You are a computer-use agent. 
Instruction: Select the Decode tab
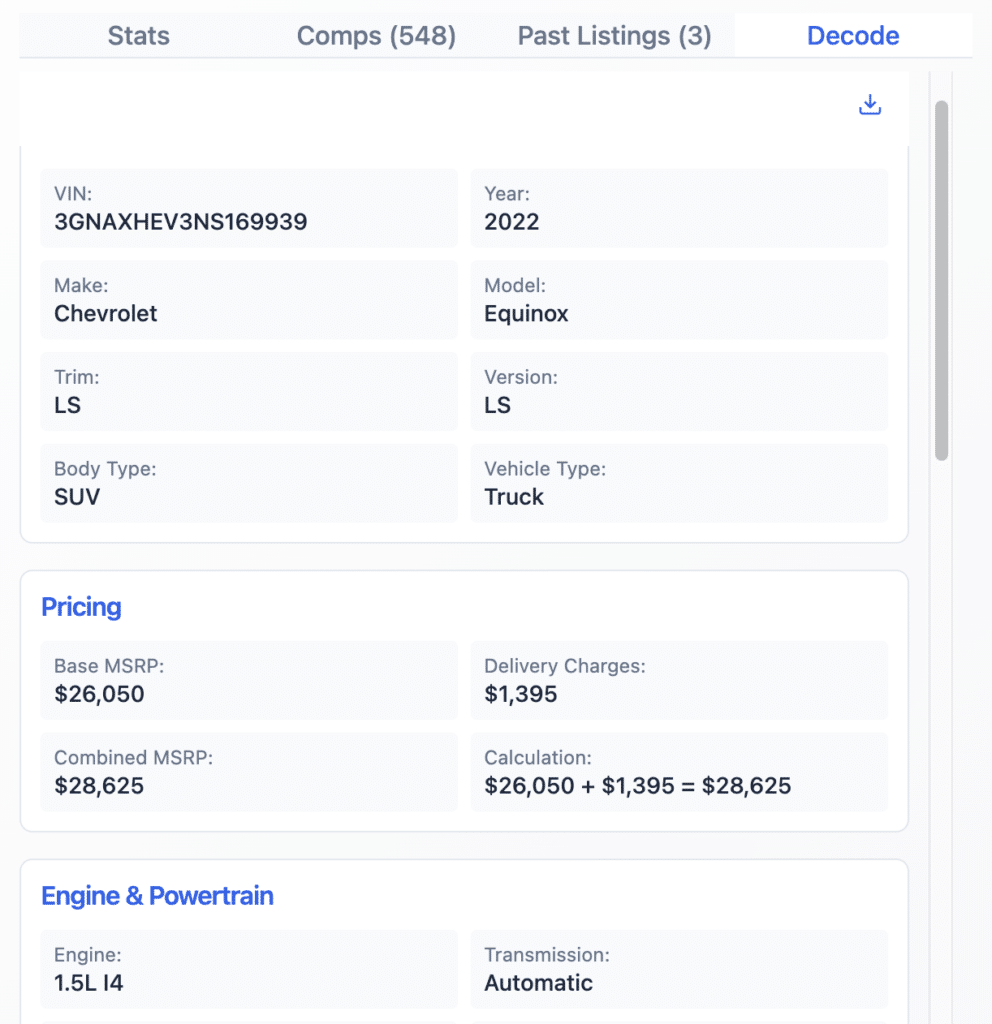coord(852,35)
